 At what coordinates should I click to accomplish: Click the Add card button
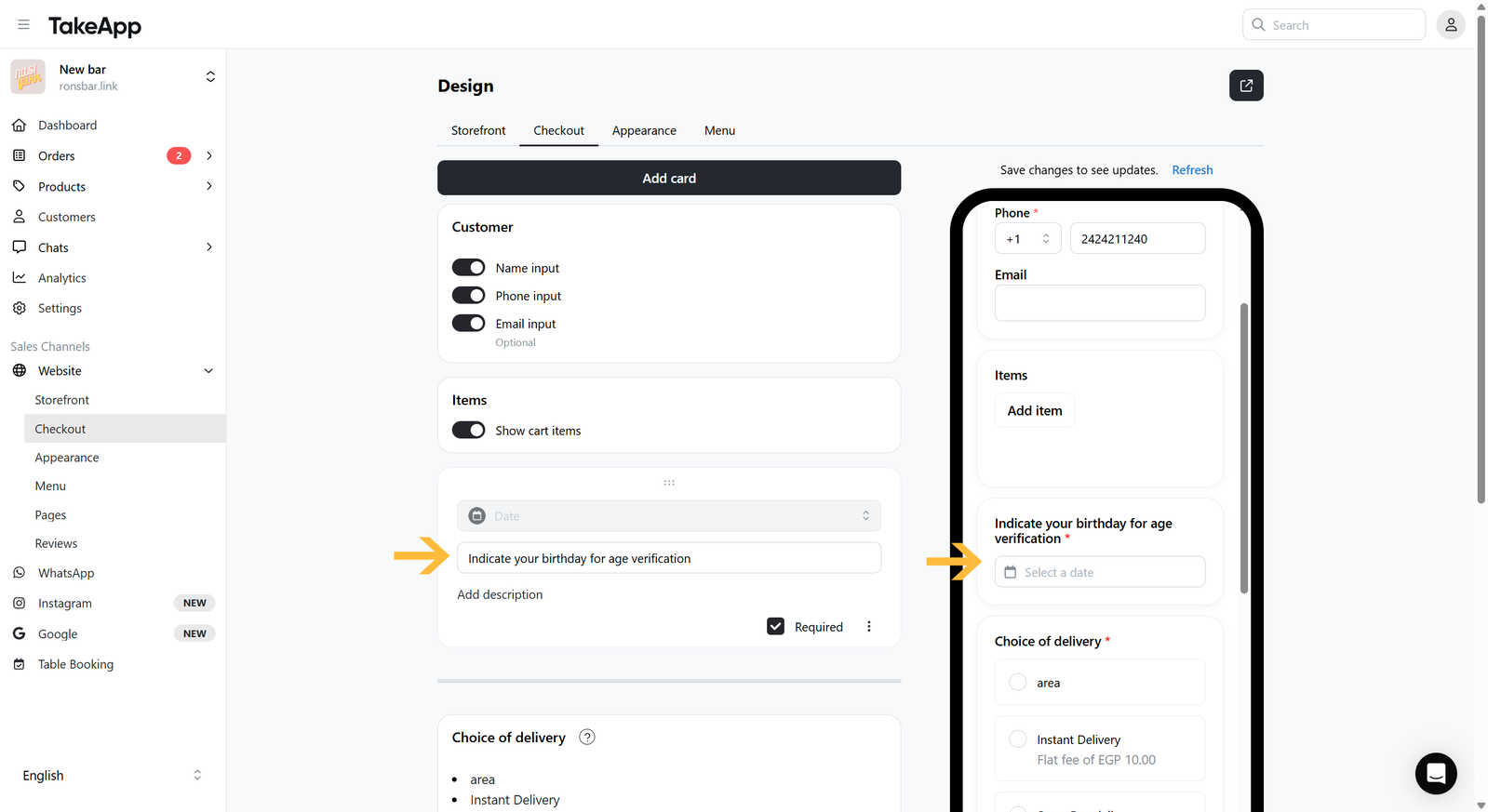click(x=669, y=178)
